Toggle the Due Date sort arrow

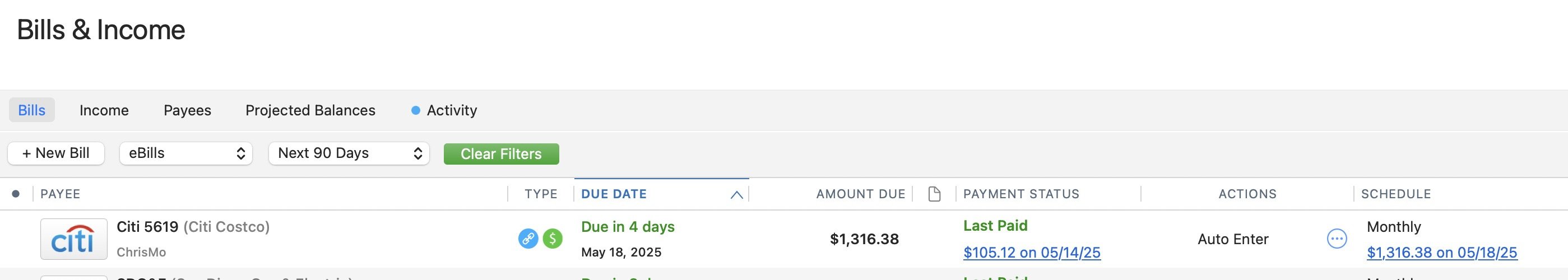(x=736, y=195)
